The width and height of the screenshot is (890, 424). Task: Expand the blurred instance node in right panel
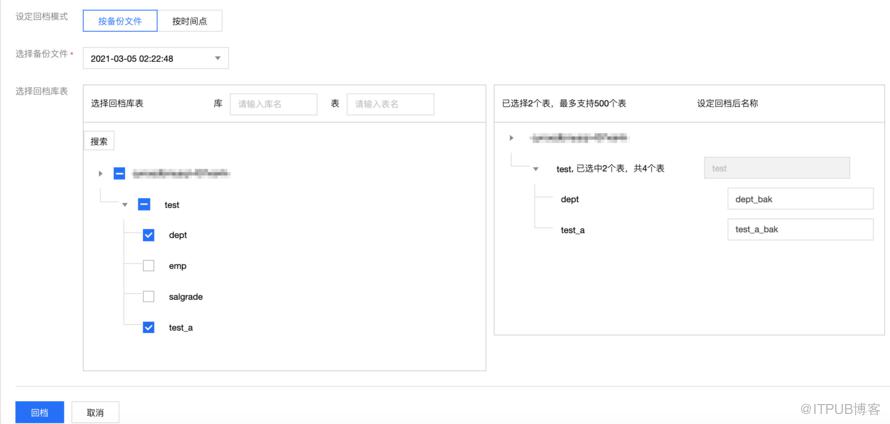pos(511,138)
